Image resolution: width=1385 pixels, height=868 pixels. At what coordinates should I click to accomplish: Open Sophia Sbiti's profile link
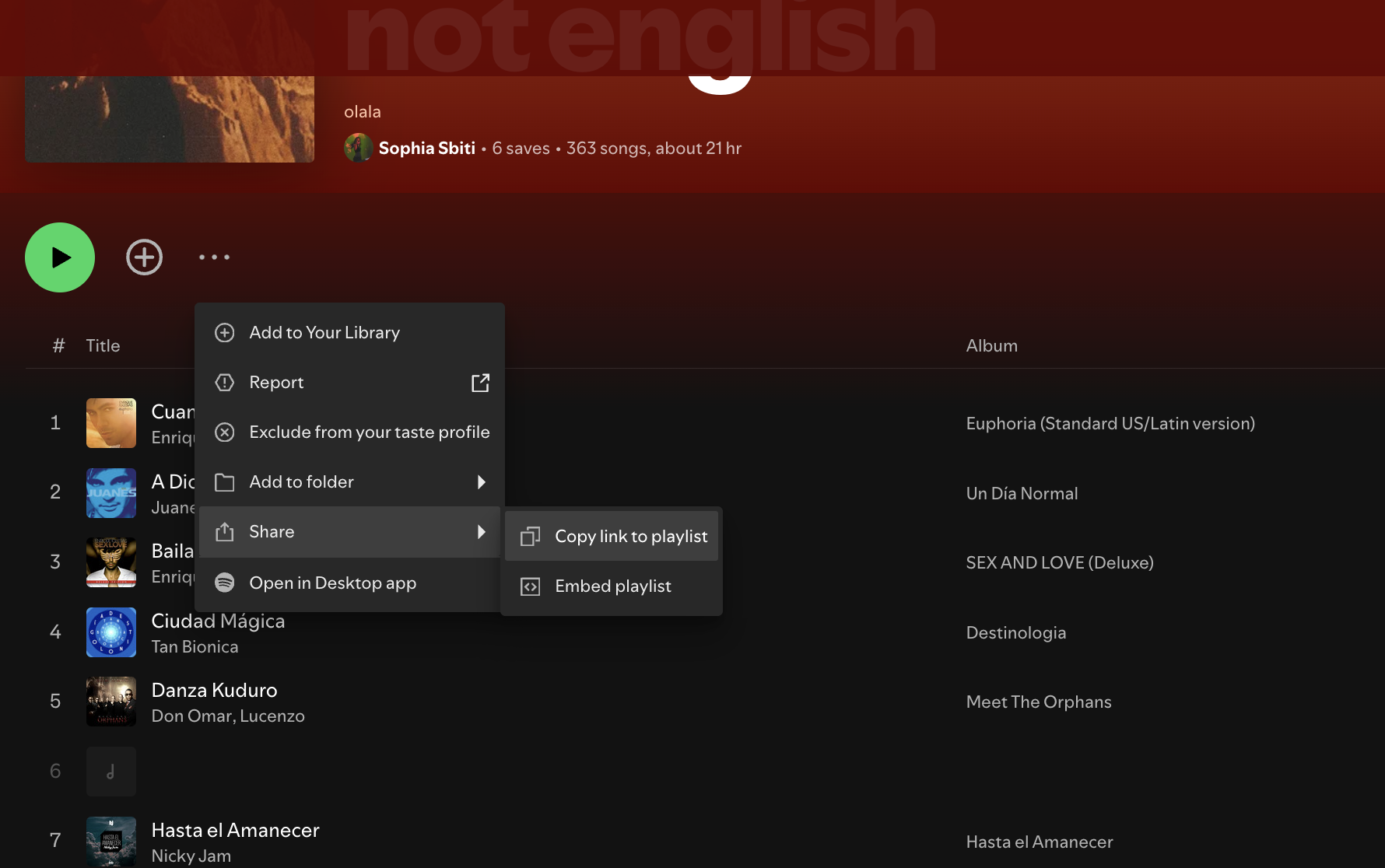[x=426, y=149]
